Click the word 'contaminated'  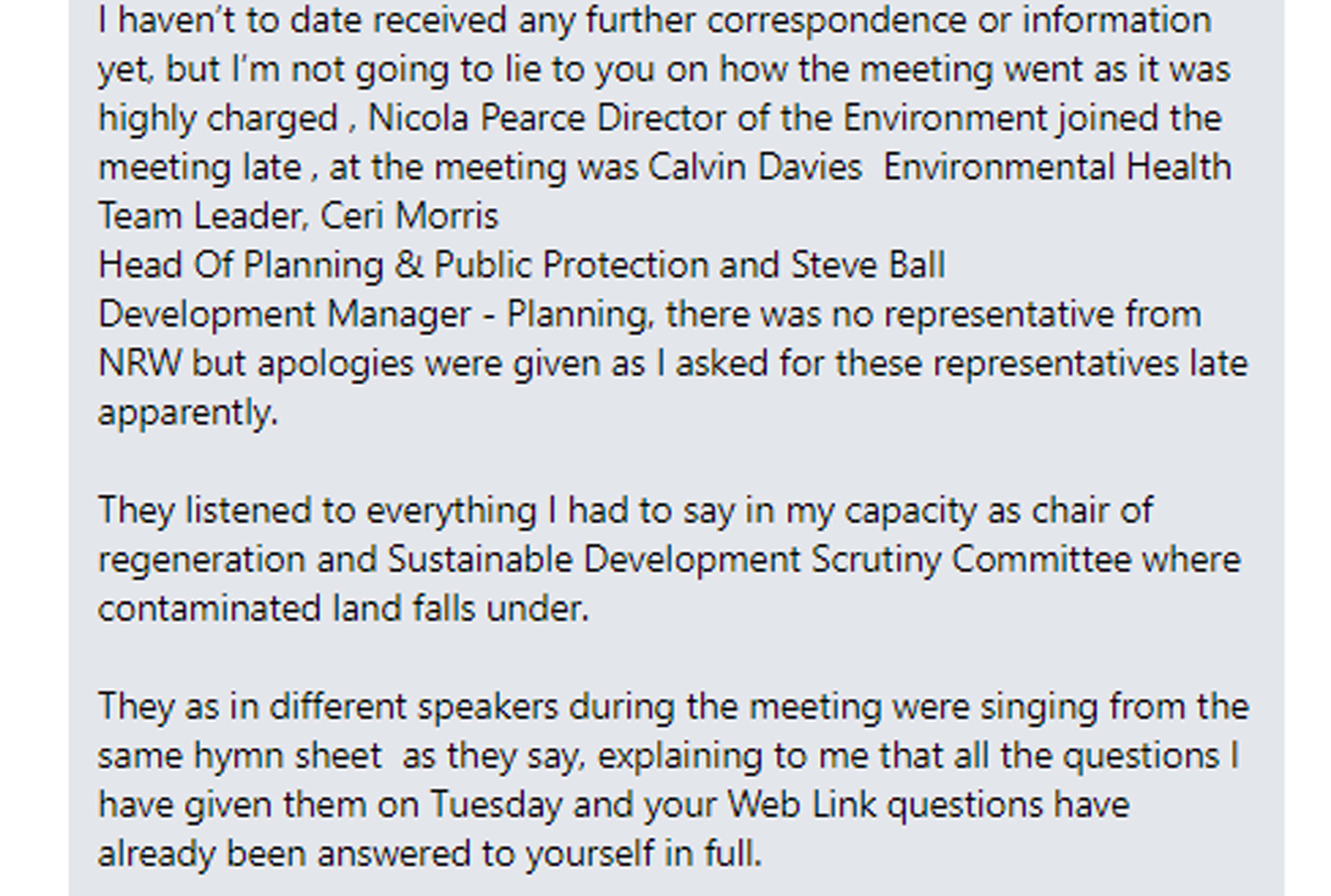(x=210, y=609)
